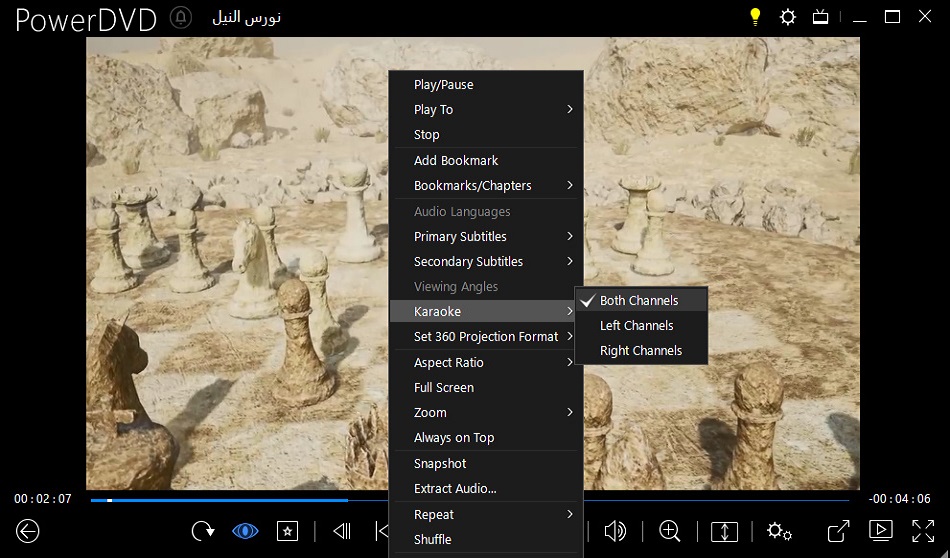Viewport: 950px width, 558px height.
Task: Choose Left Channels in Karaoke submenu
Action: [636, 325]
